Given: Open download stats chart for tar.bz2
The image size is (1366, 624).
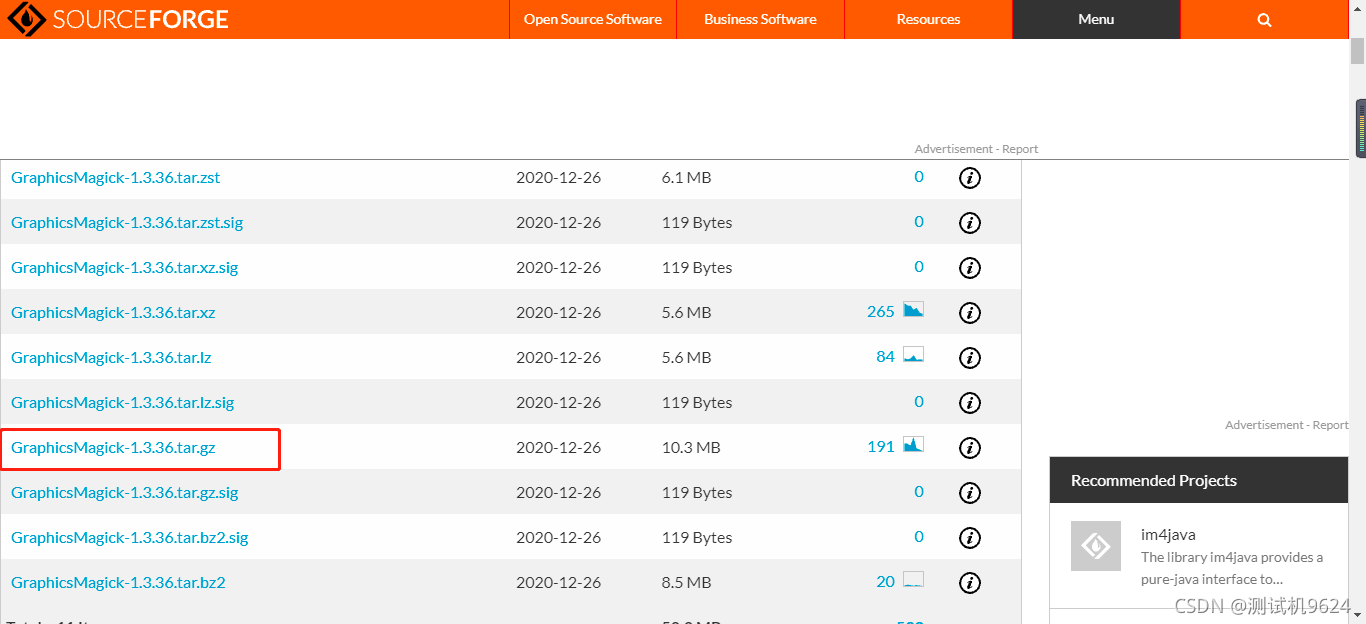Looking at the screenshot, I should (x=913, y=580).
